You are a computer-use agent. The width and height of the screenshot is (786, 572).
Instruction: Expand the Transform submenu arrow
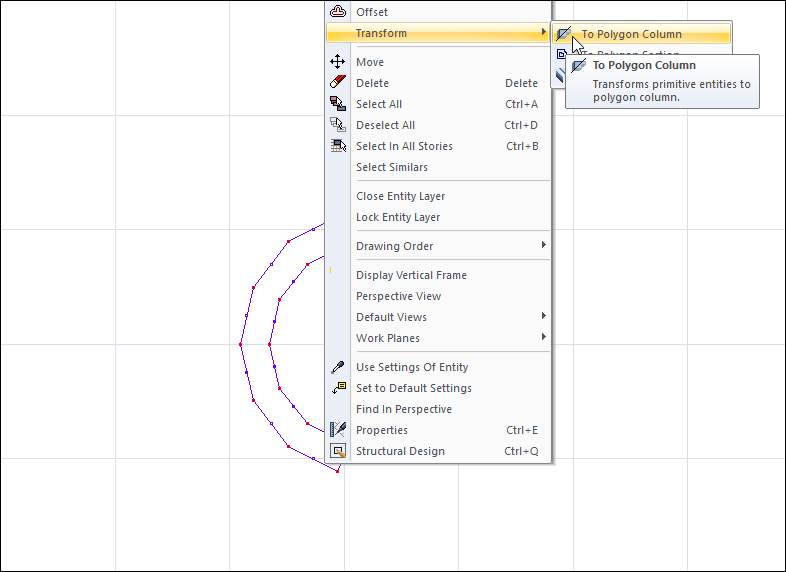tap(544, 33)
